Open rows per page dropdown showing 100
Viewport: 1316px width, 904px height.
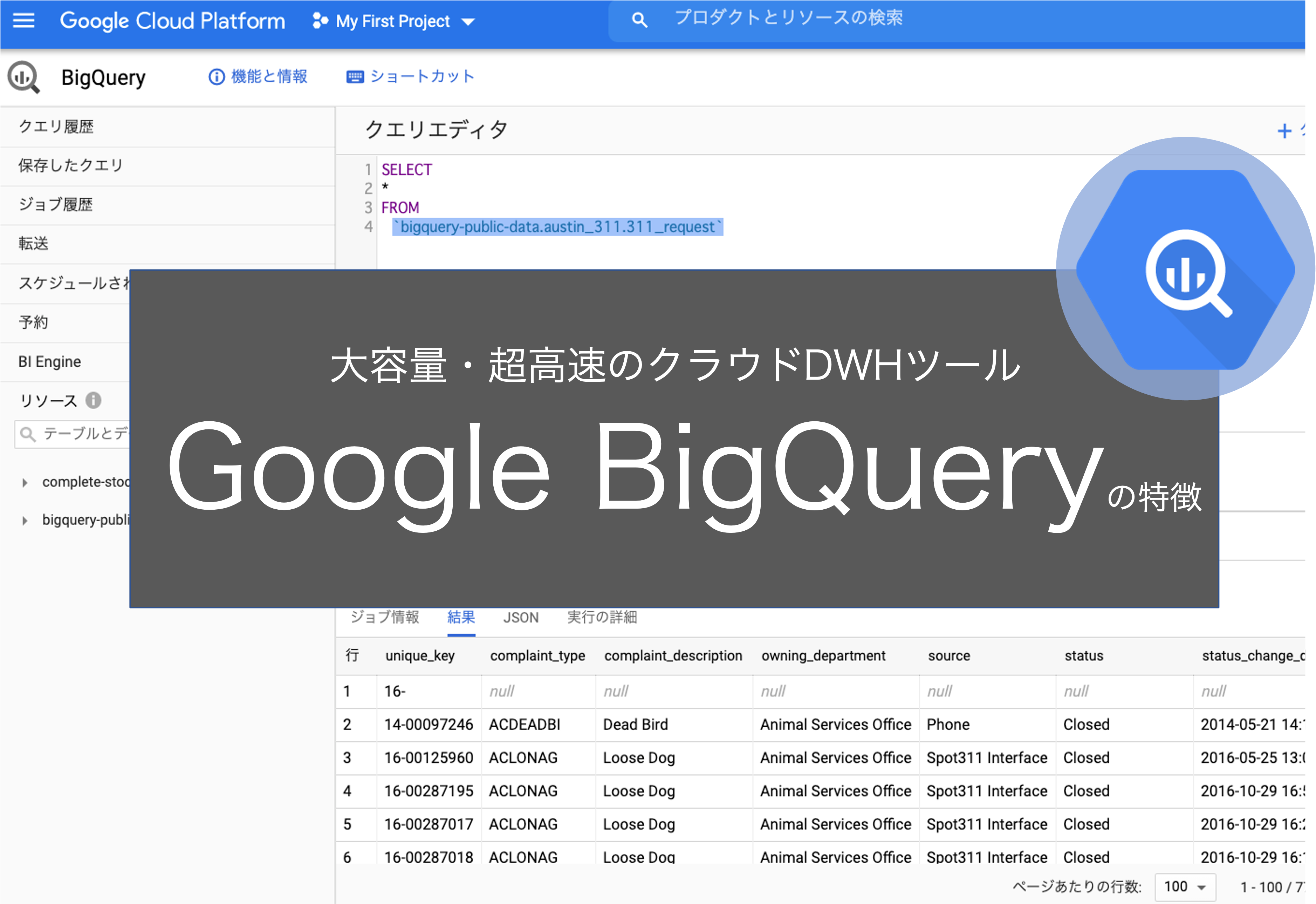pyautogui.click(x=1185, y=886)
